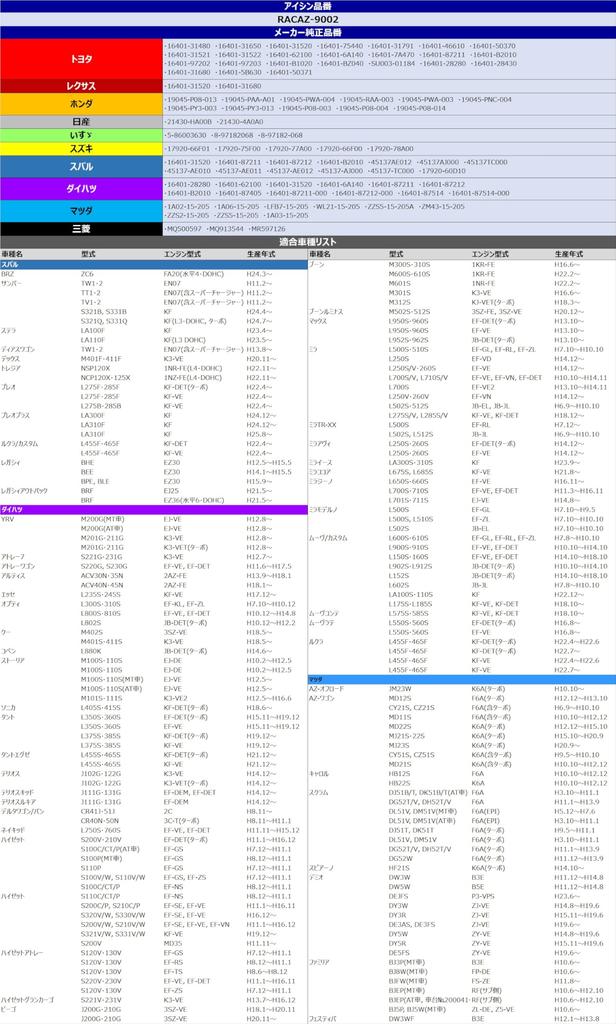Select the ハイゼットグランカーゴ vehicle name
The width and height of the screenshot is (616, 1024).
(x=27, y=1000)
